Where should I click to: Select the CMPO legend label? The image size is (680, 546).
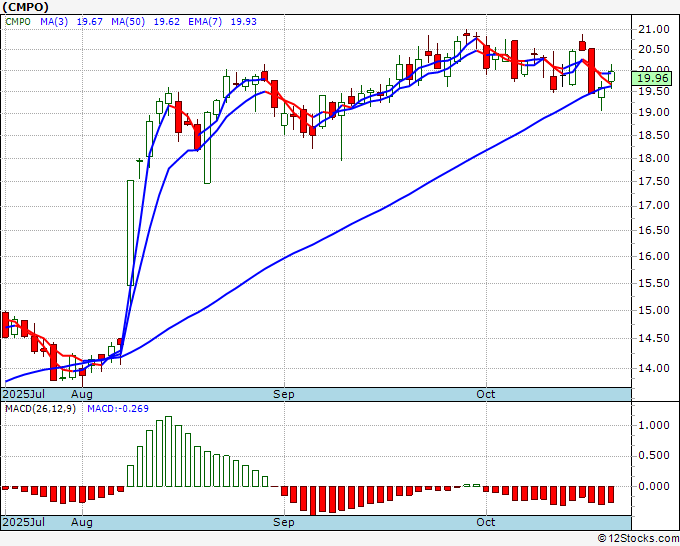click(18, 22)
